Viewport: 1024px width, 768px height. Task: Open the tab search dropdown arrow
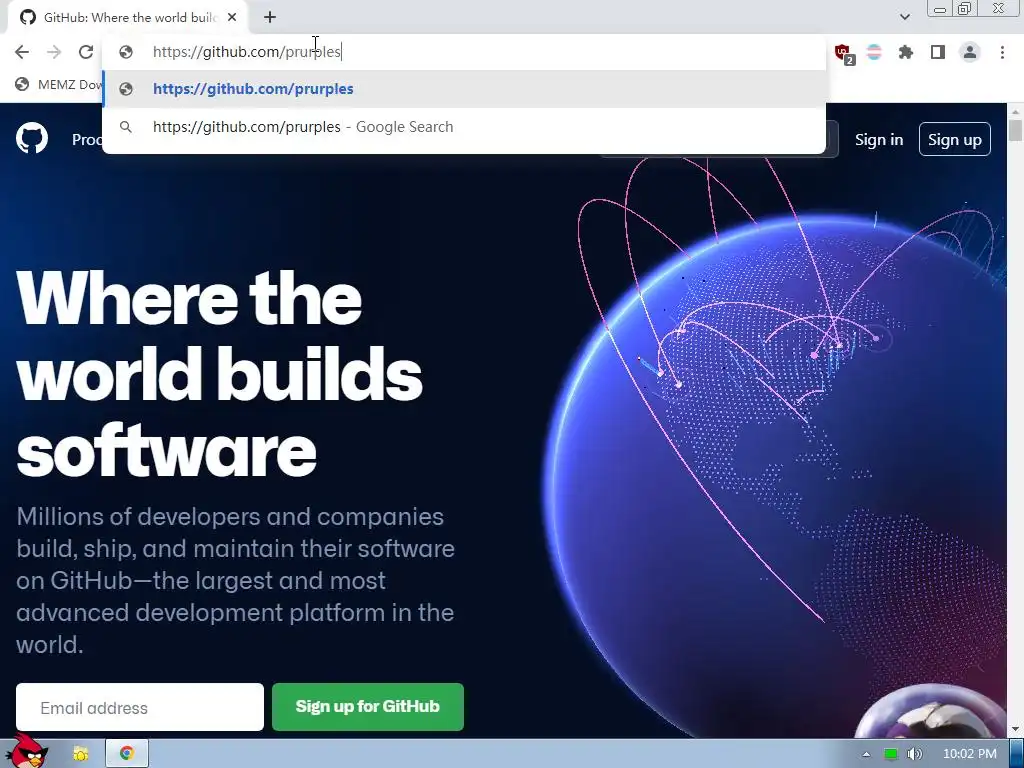(x=904, y=17)
